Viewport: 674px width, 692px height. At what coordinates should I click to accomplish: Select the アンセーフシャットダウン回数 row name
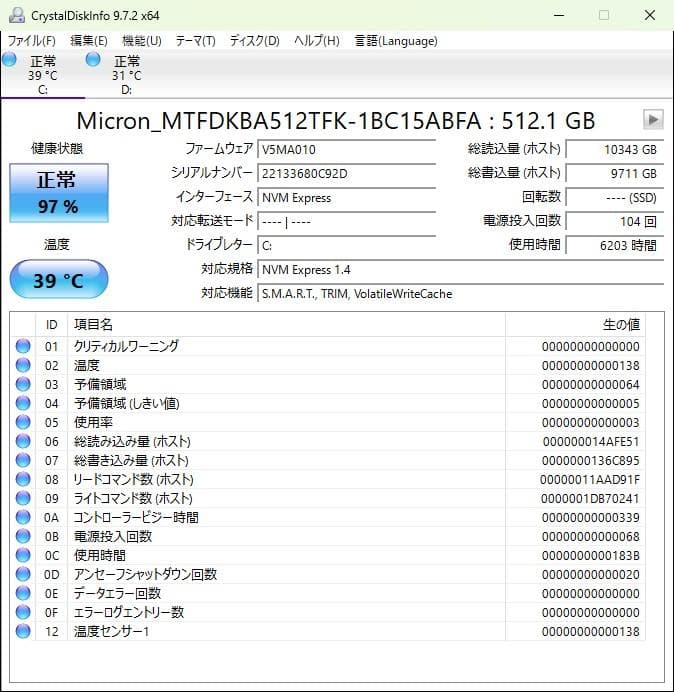click(145, 574)
